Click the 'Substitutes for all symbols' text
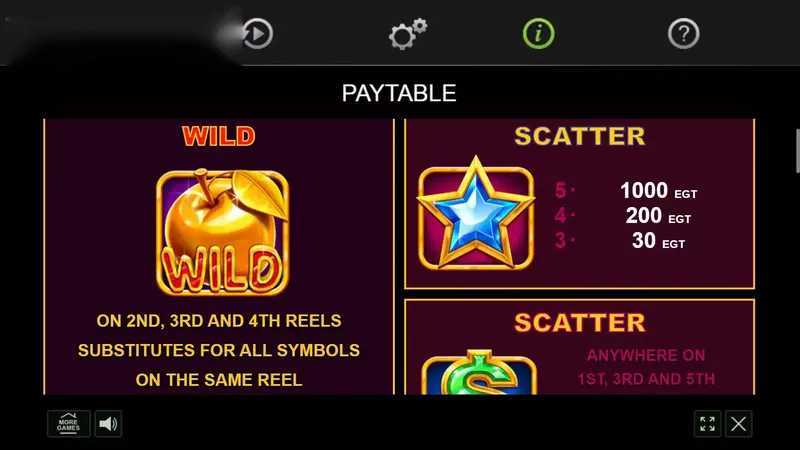Image resolution: width=800 pixels, height=450 pixels. tap(219, 351)
